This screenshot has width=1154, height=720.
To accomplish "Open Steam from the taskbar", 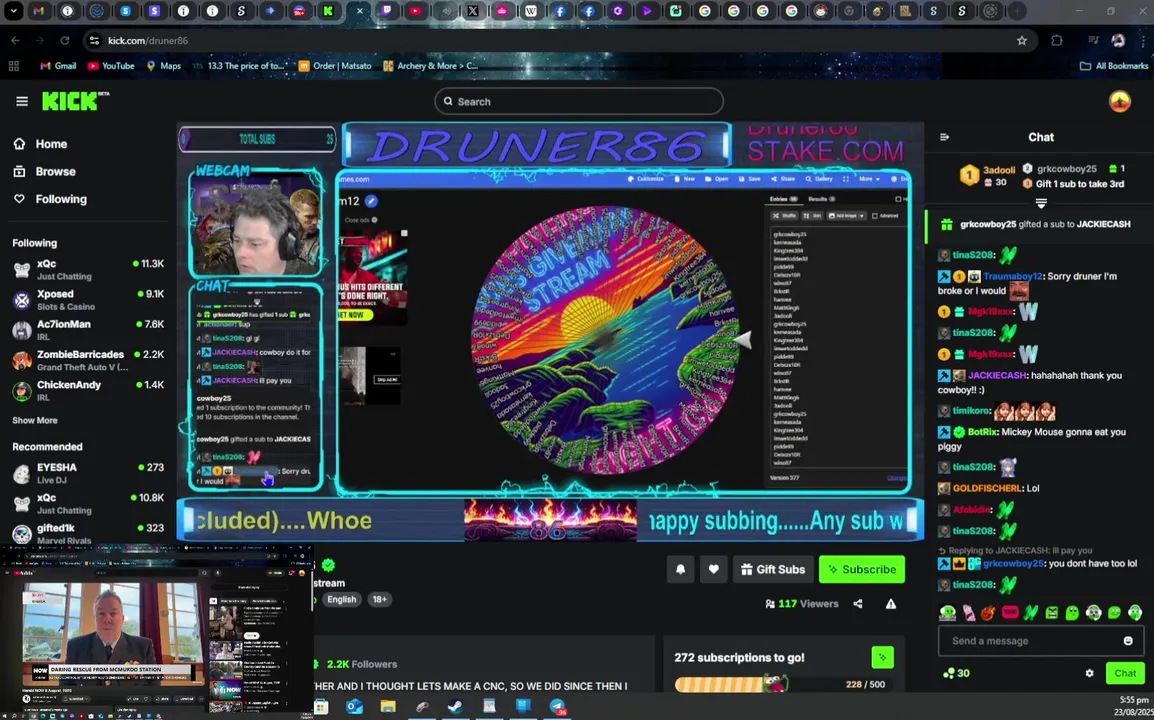I will pyautogui.click(x=456, y=707).
